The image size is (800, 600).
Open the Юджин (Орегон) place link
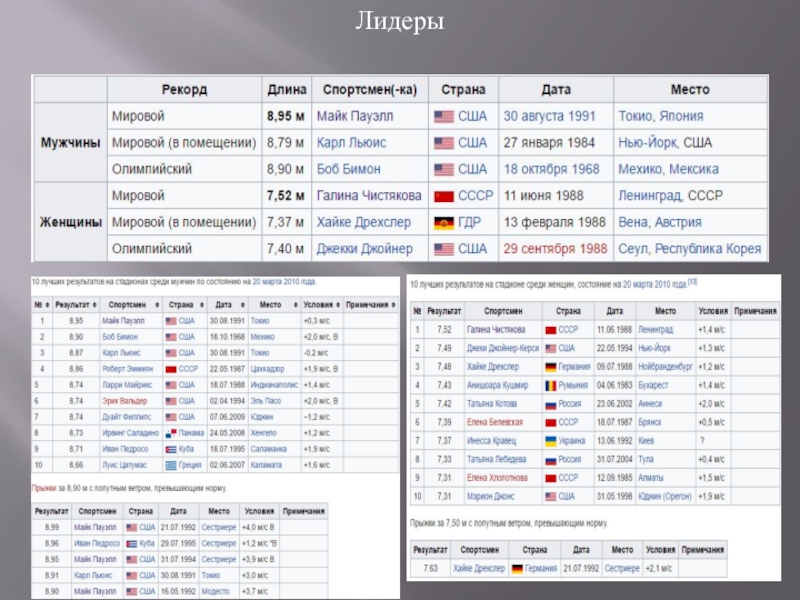click(665, 496)
